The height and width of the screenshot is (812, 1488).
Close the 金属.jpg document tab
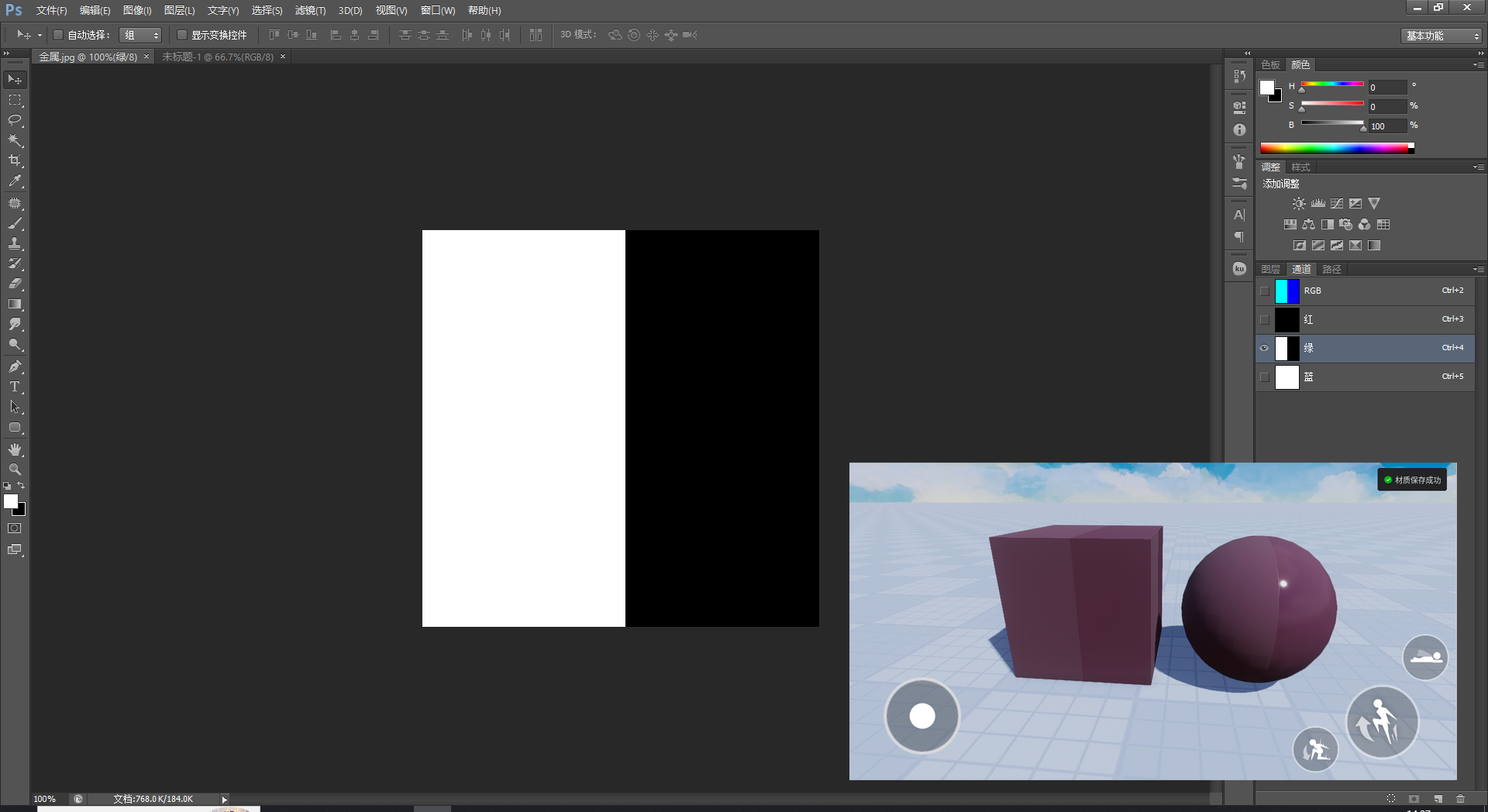tap(146, 57)
